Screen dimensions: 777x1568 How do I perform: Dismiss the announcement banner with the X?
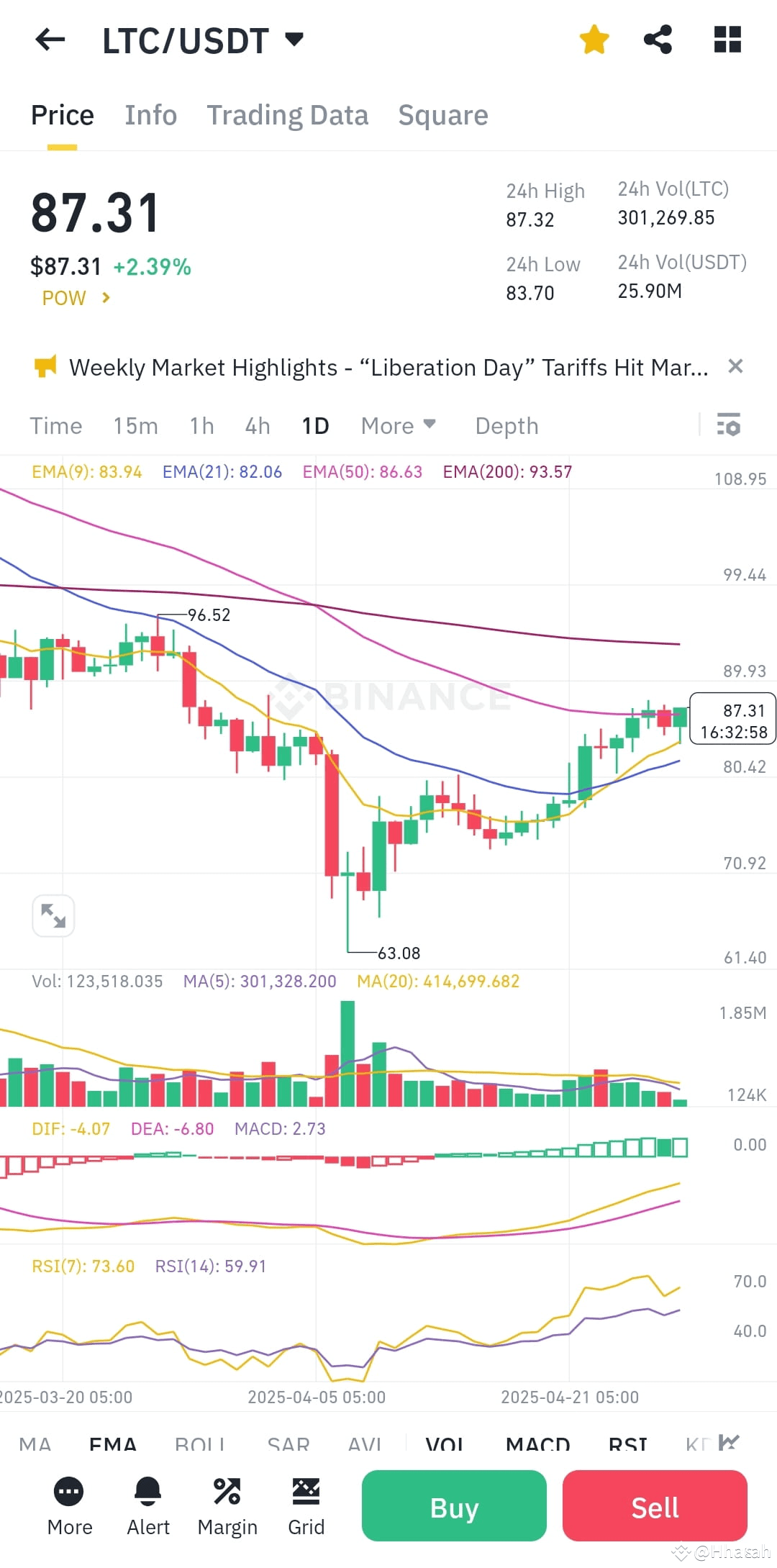pos(735,366)
